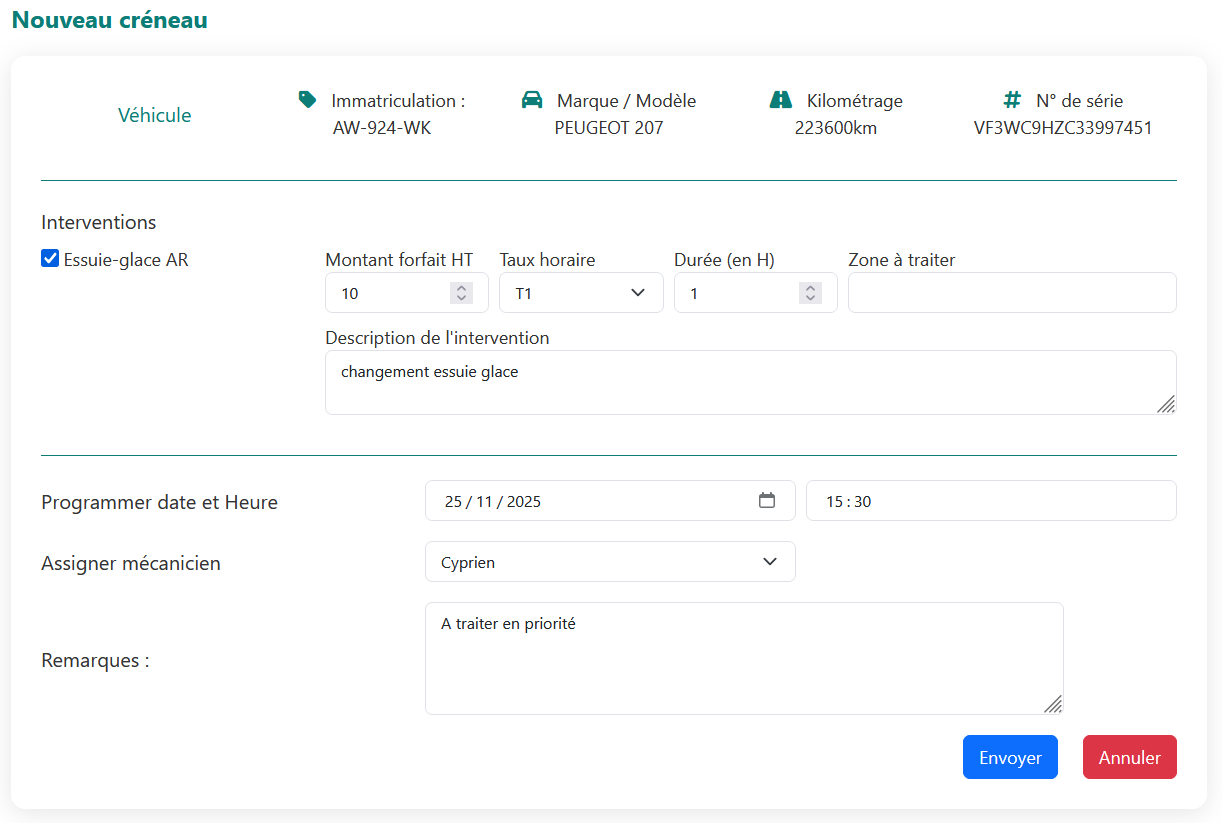Open the calendar picker icon in date field
The width and height of the screenshot is (1222, 823).
(767, 501)
